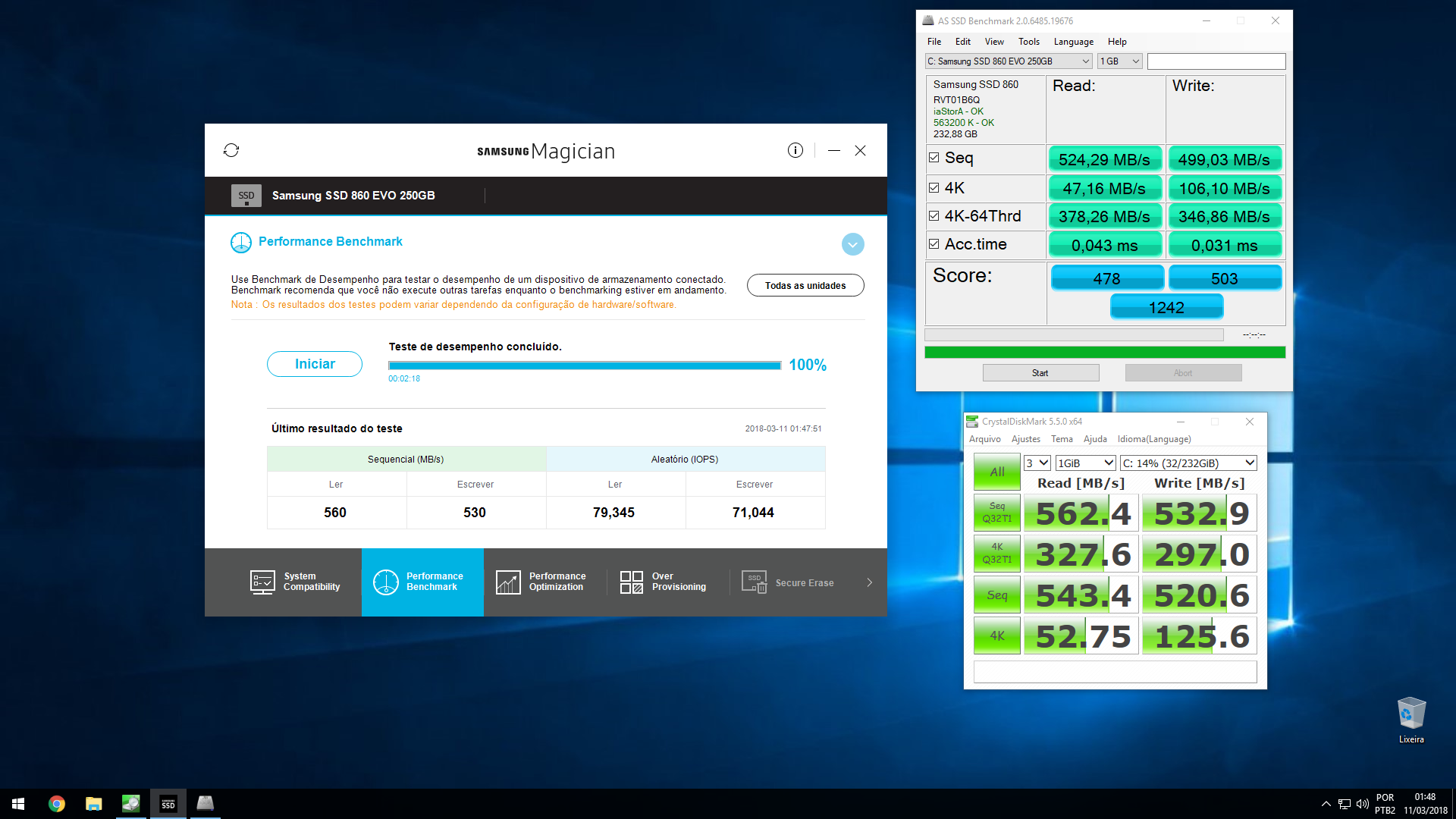The image size is (1456, 819).
Task: Select the Performance Benchmark bottom tab
Action: (422, 582)
